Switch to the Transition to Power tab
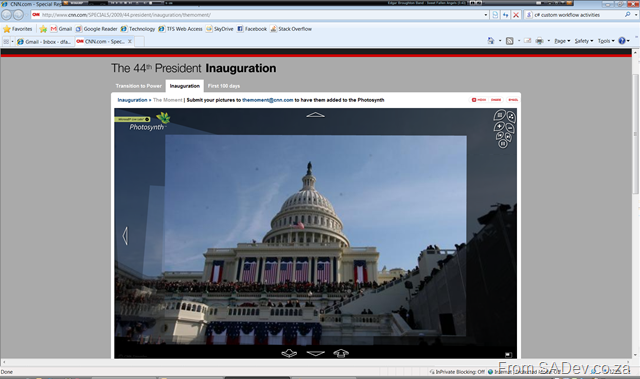640x379 pixels. point(138,86)
